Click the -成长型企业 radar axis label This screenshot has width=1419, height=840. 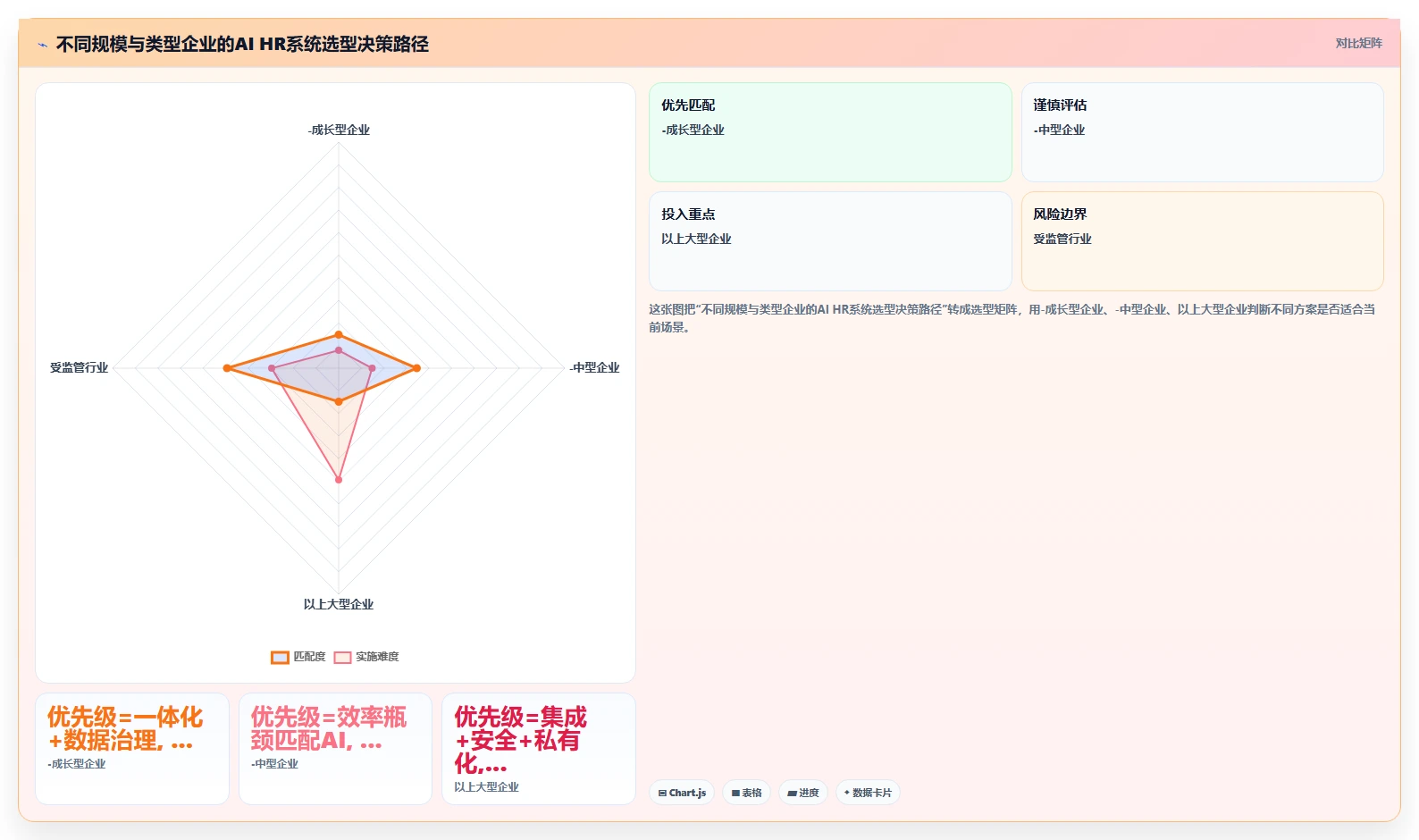pyautogui.click(x=339, y=130)
